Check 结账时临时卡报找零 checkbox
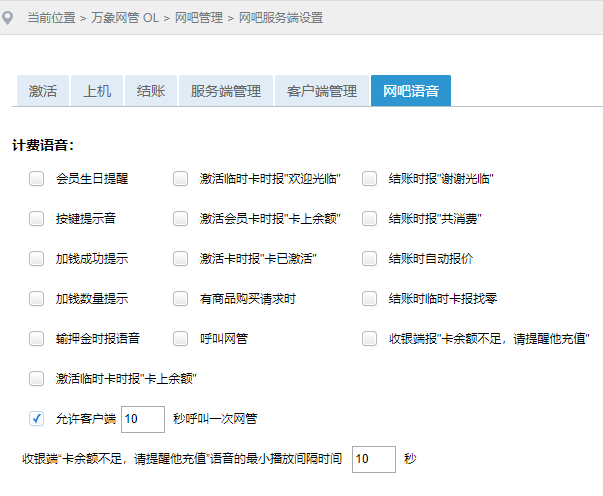Viewport: 603px width, 496px height. click(370, 298)
